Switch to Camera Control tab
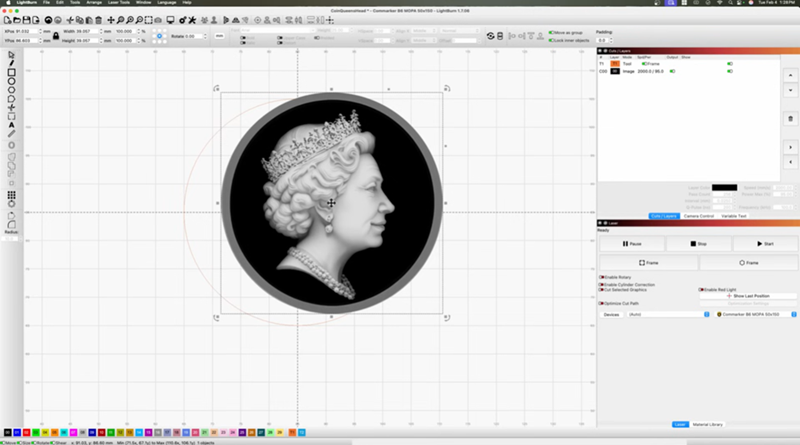Image resolution: width=800 pixels, height=445 pixels. tap(698, 216)
